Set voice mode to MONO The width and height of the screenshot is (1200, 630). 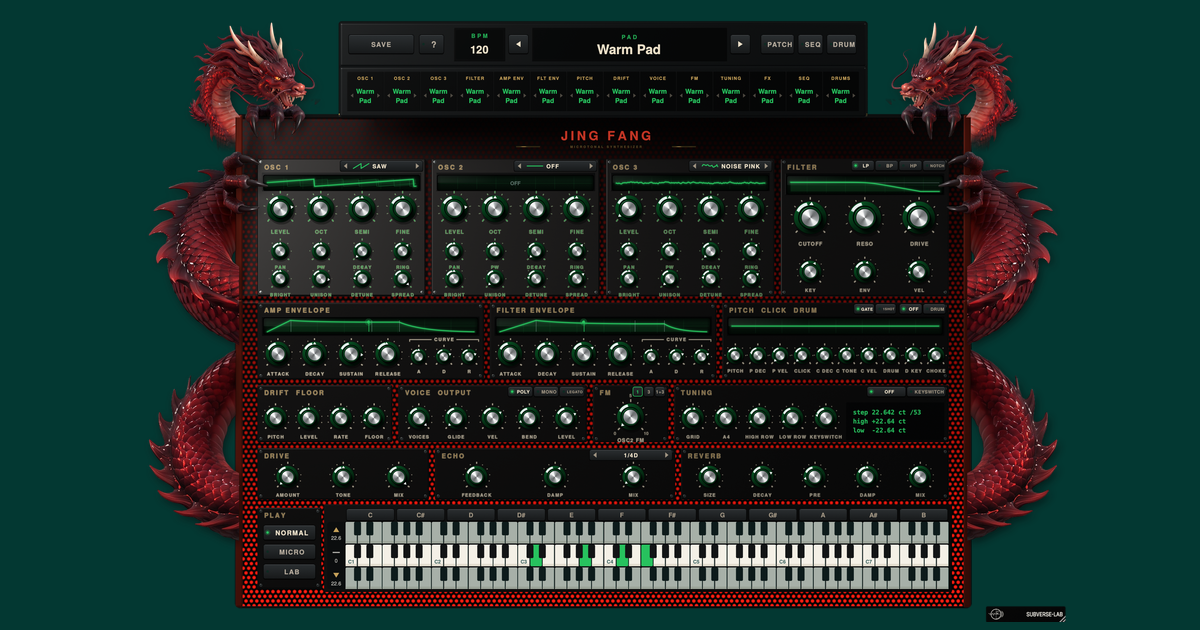[548, 392]
